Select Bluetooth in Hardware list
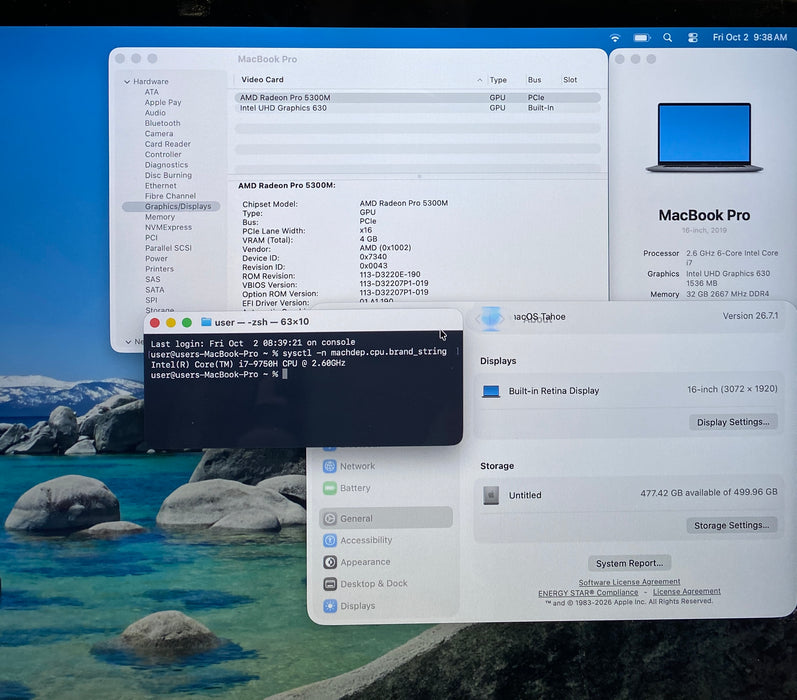The image size is (797, 700). [162, 123]
